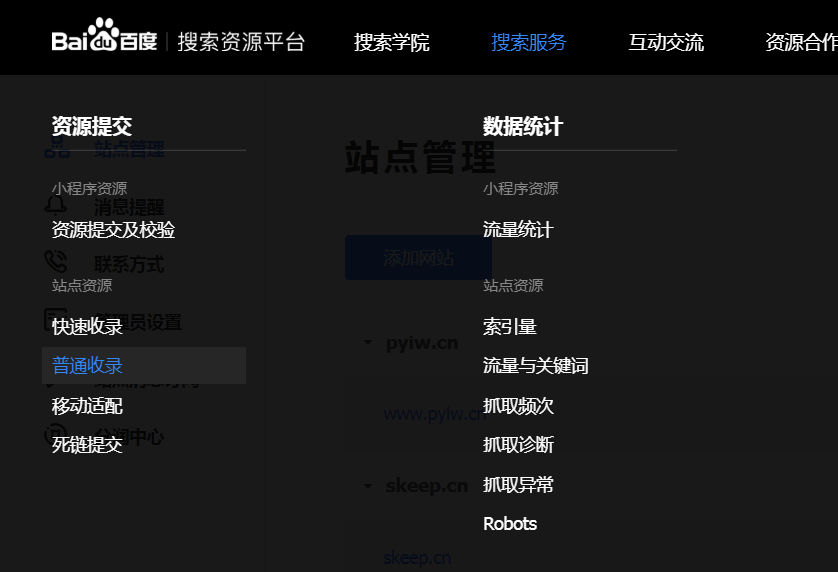Select 移动适配 menu entry
838x572 pixels.
coord(87,406)
